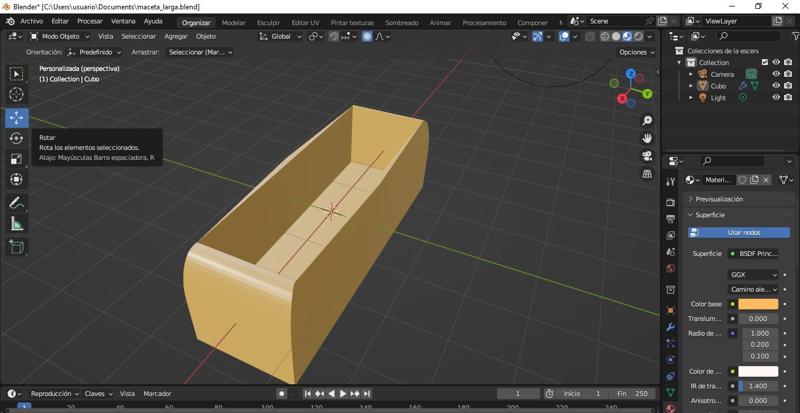800x413 pixels.
Task: Select the Cursor tool in the toolbar
Action: [16, 94]
